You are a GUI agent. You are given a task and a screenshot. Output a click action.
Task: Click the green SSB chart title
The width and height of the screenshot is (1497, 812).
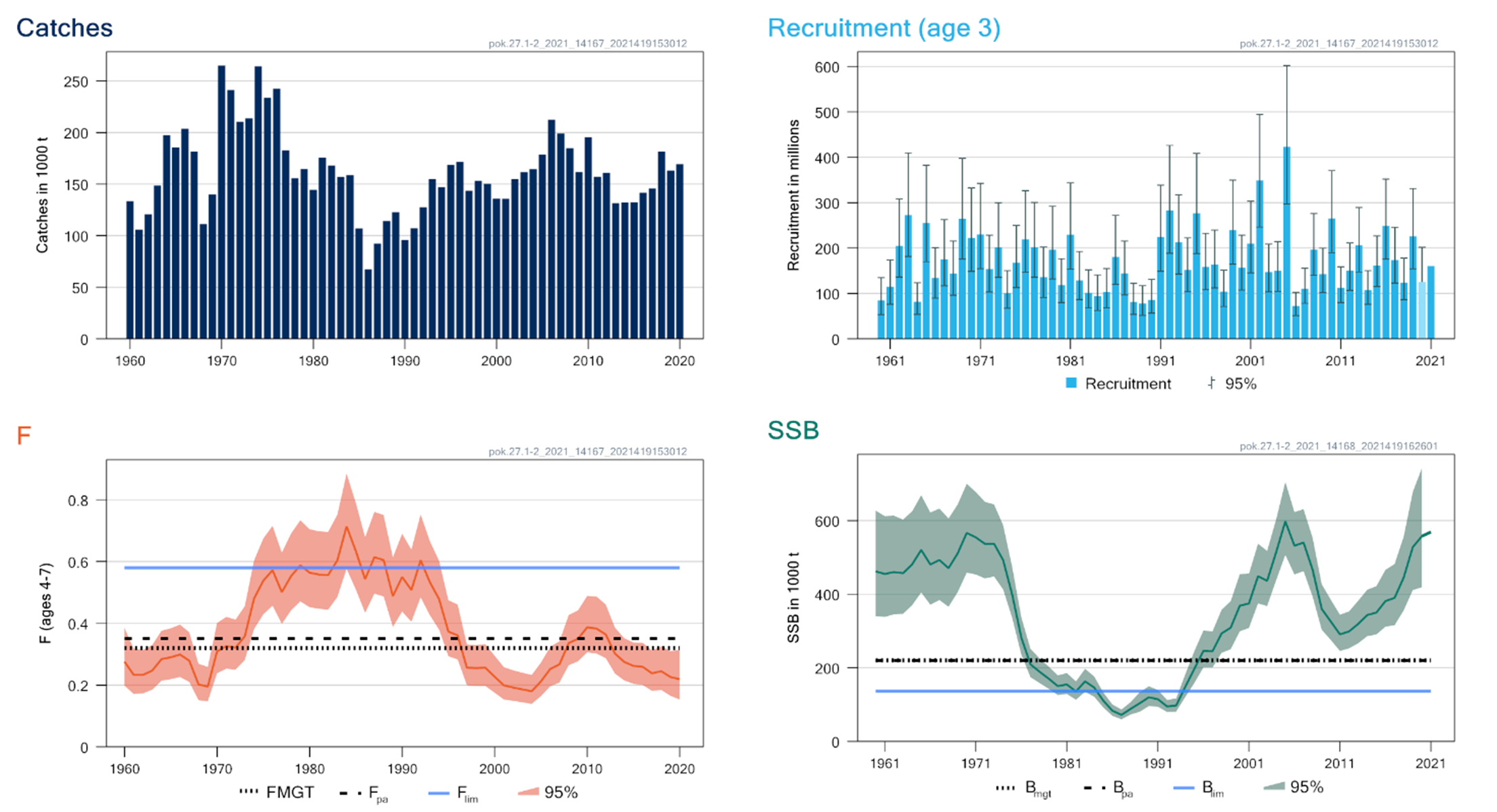click(793, 430)
